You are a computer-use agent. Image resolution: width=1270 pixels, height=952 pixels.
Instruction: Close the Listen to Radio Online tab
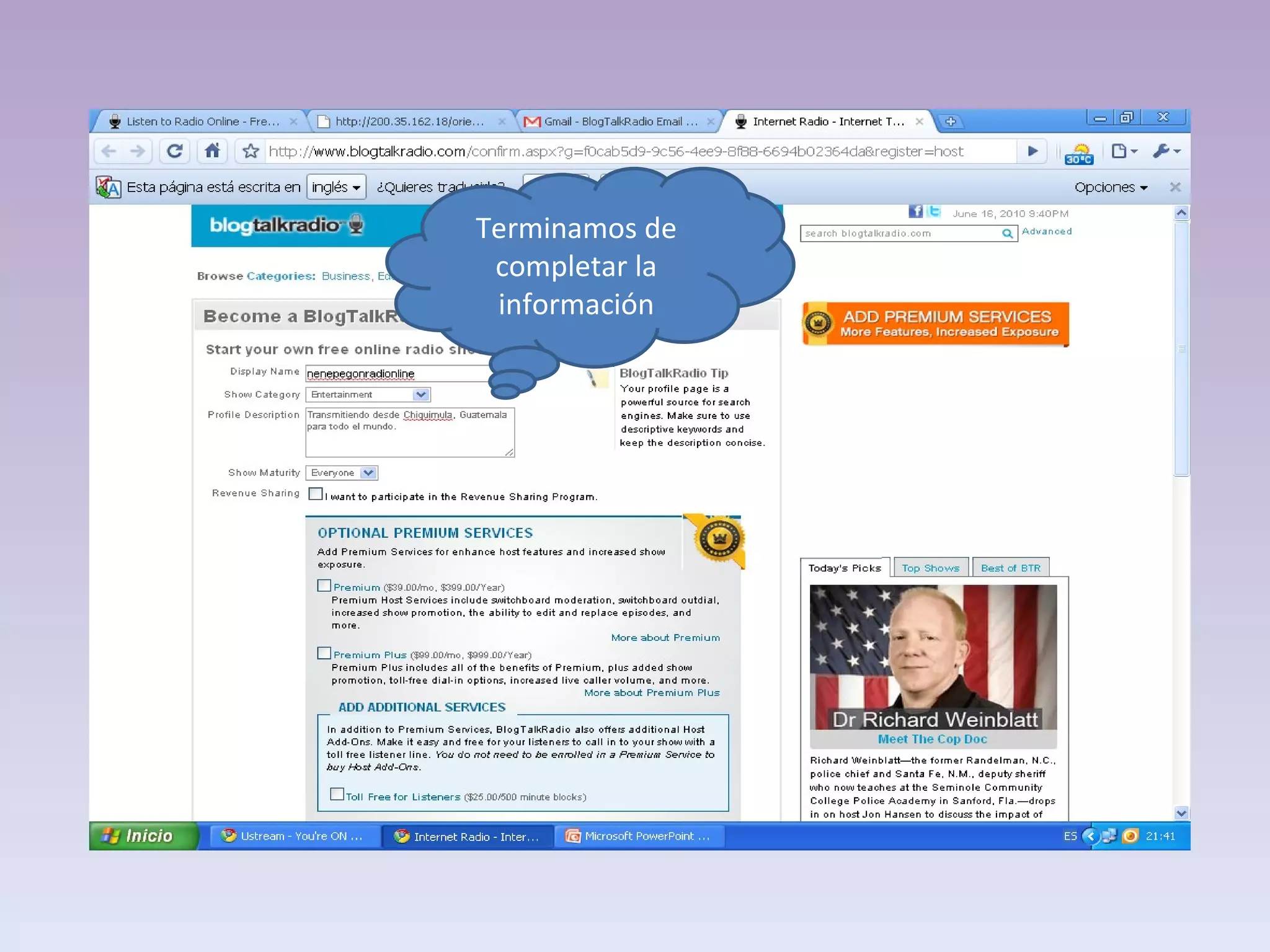(x=293, y=121)
